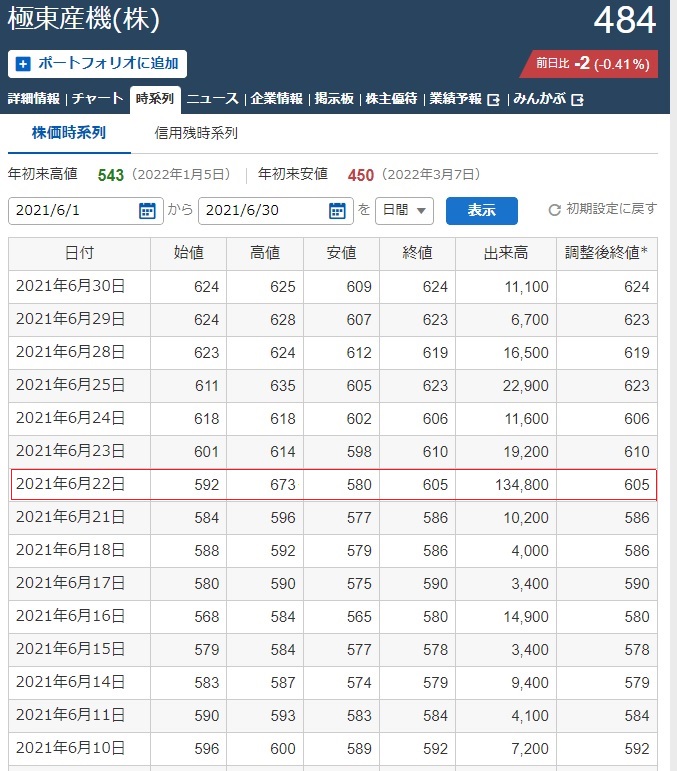The image size is (677, 771).
Task: Click the plus icon on the portfolio add button
Action: (x=23, y=64)
